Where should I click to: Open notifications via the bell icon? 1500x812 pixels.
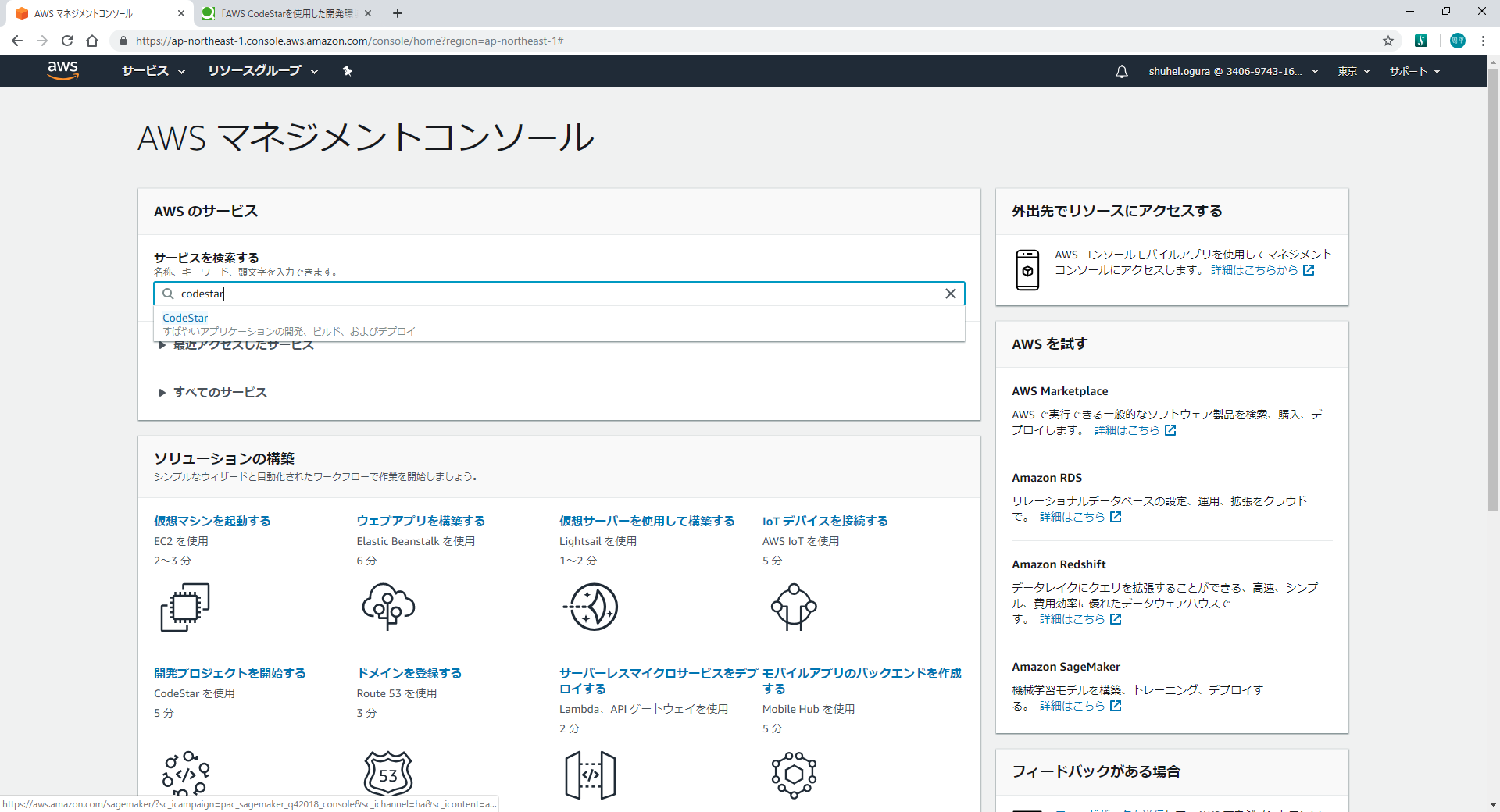tap(1121, 71)
